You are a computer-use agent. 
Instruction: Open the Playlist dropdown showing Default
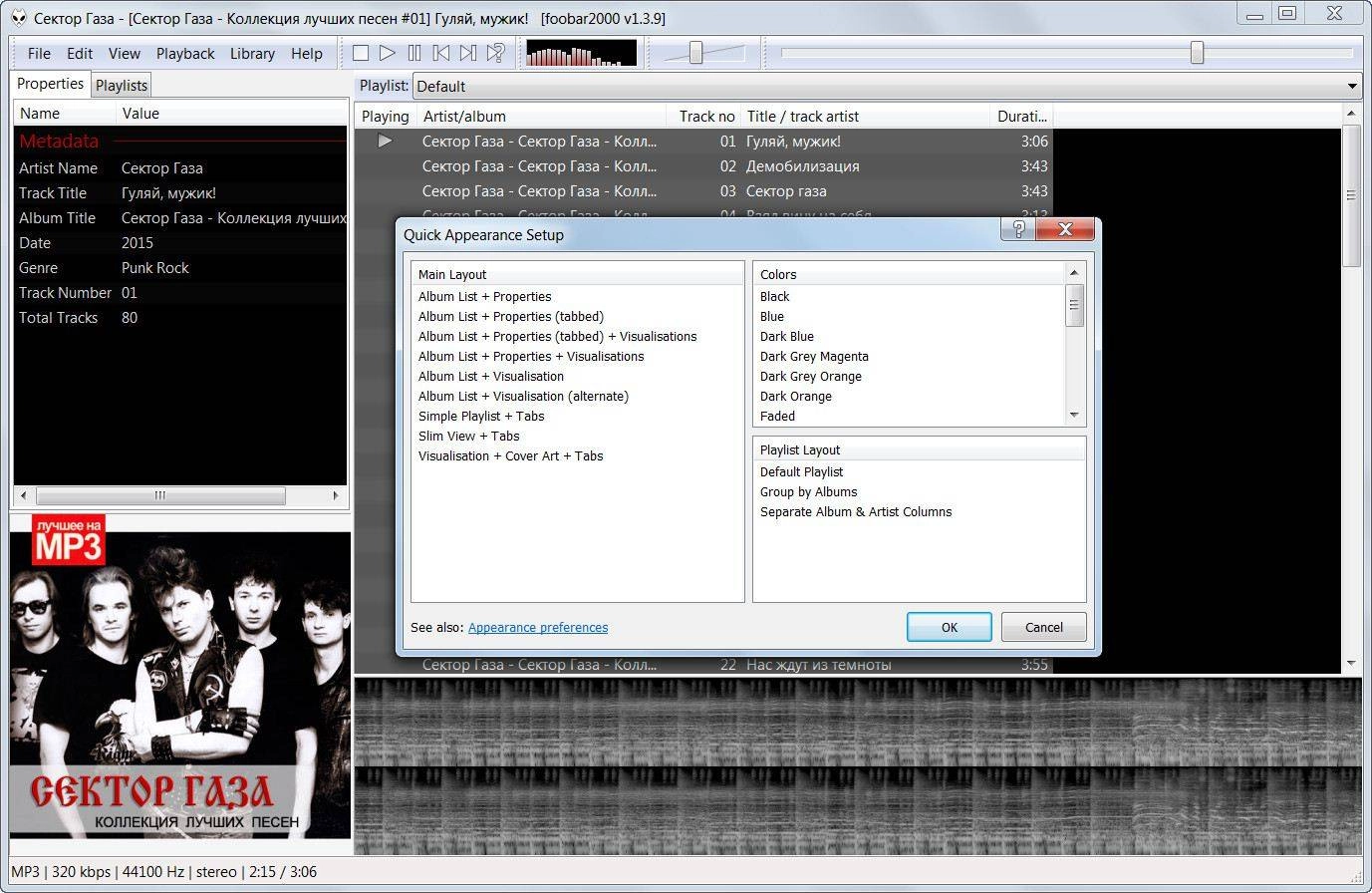(x=887, y=86)
